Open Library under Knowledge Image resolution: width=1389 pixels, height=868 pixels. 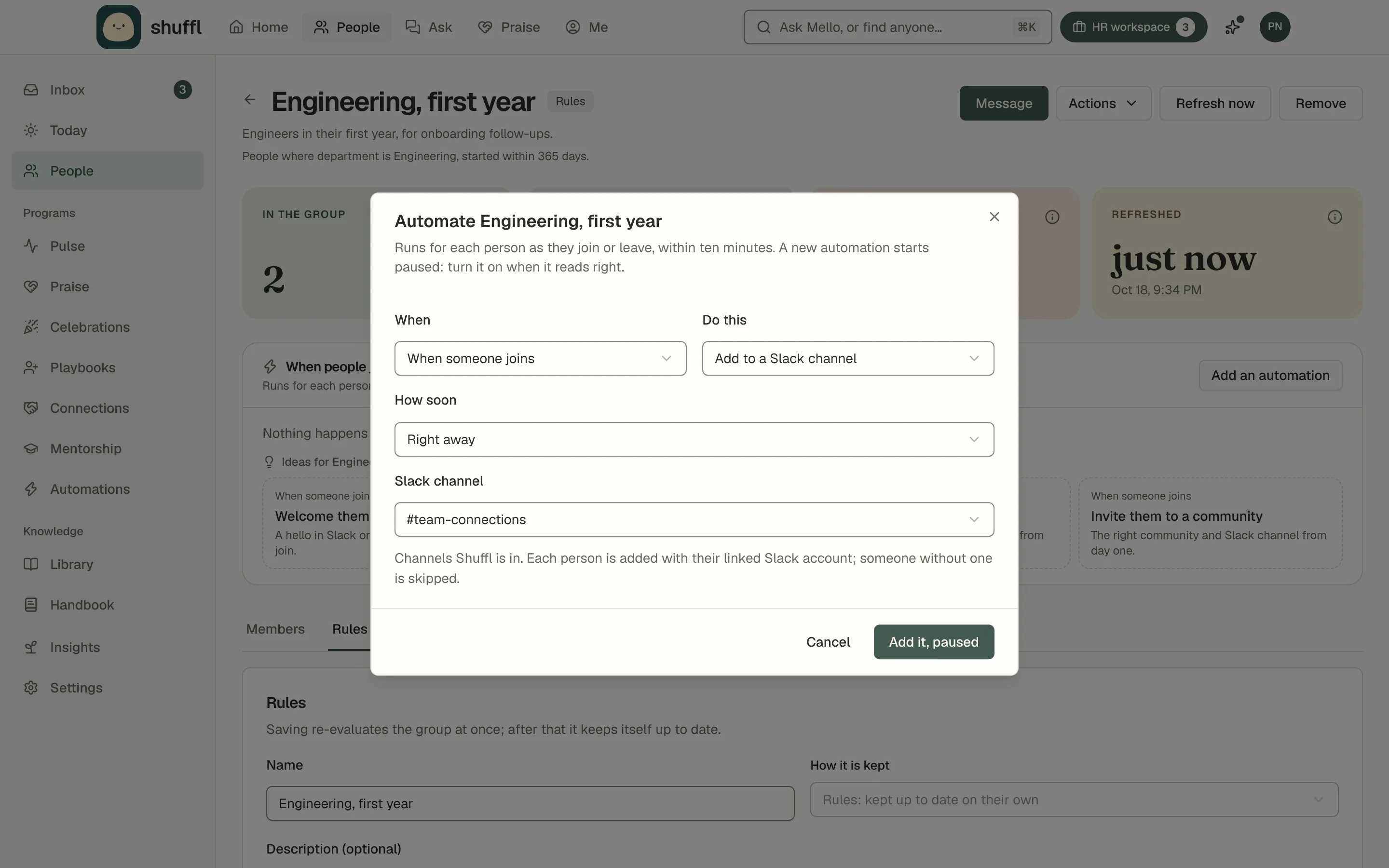point(108,564)
